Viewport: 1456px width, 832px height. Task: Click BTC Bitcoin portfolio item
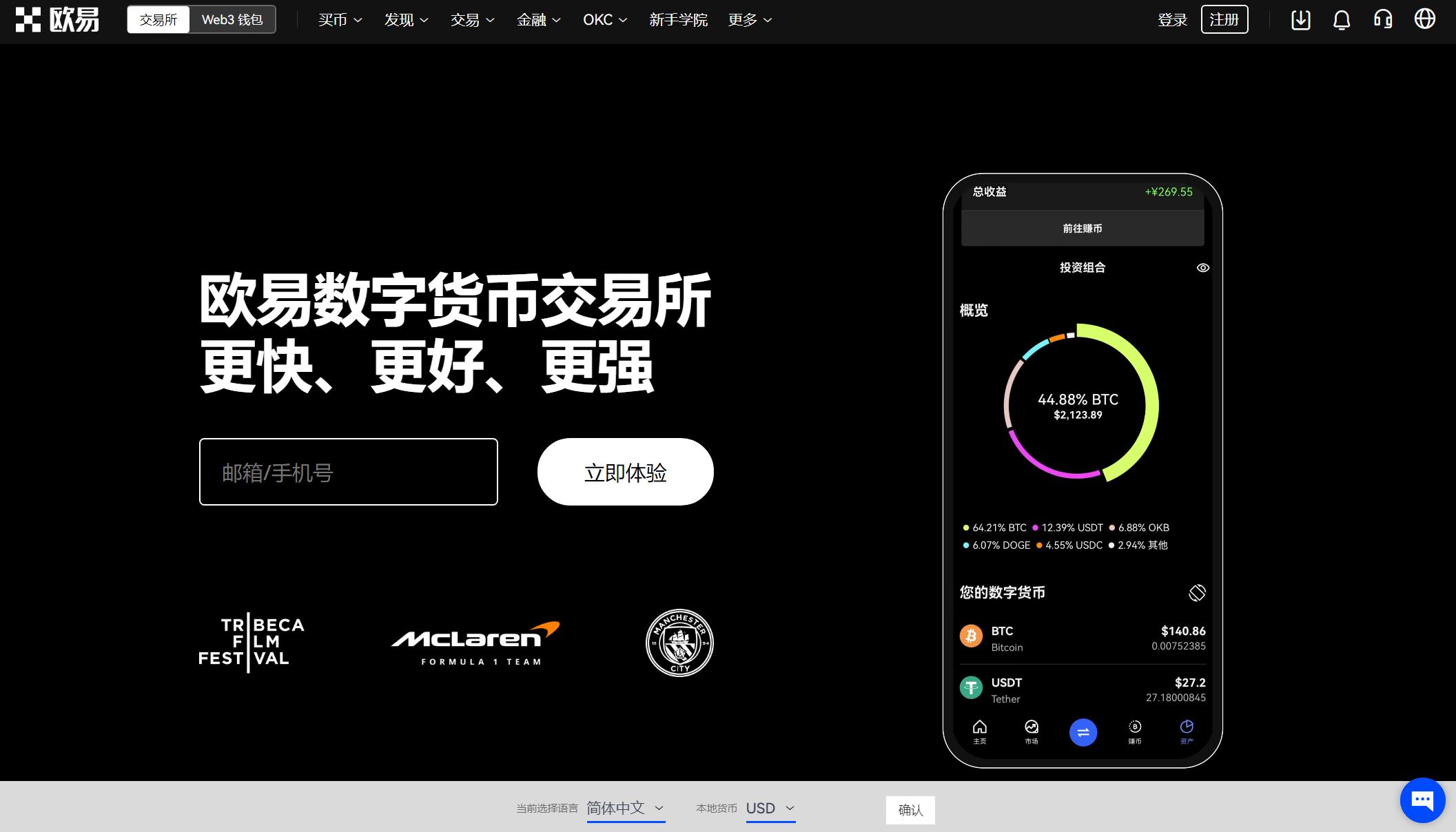click(1082, 638)
